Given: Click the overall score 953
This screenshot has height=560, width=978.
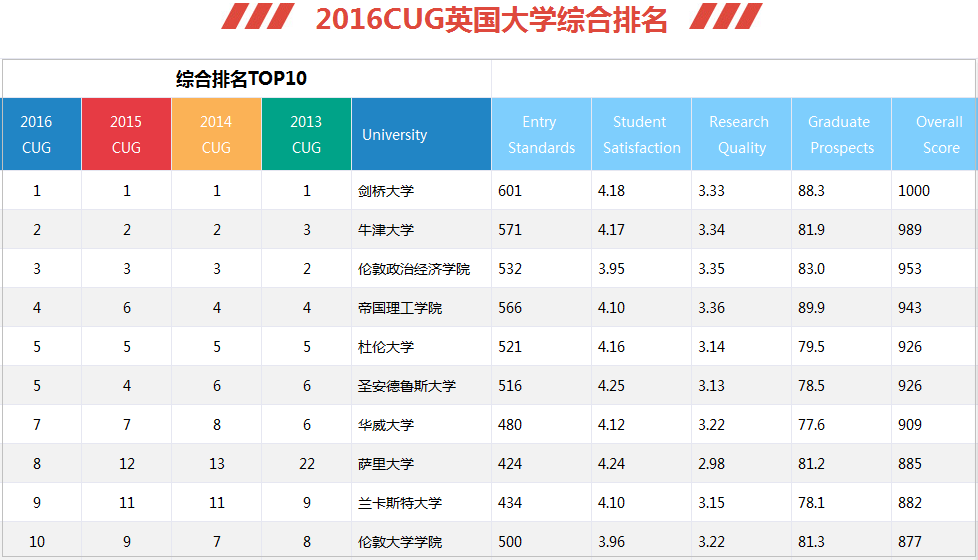Looking at the screenshot, I should 910,269.
